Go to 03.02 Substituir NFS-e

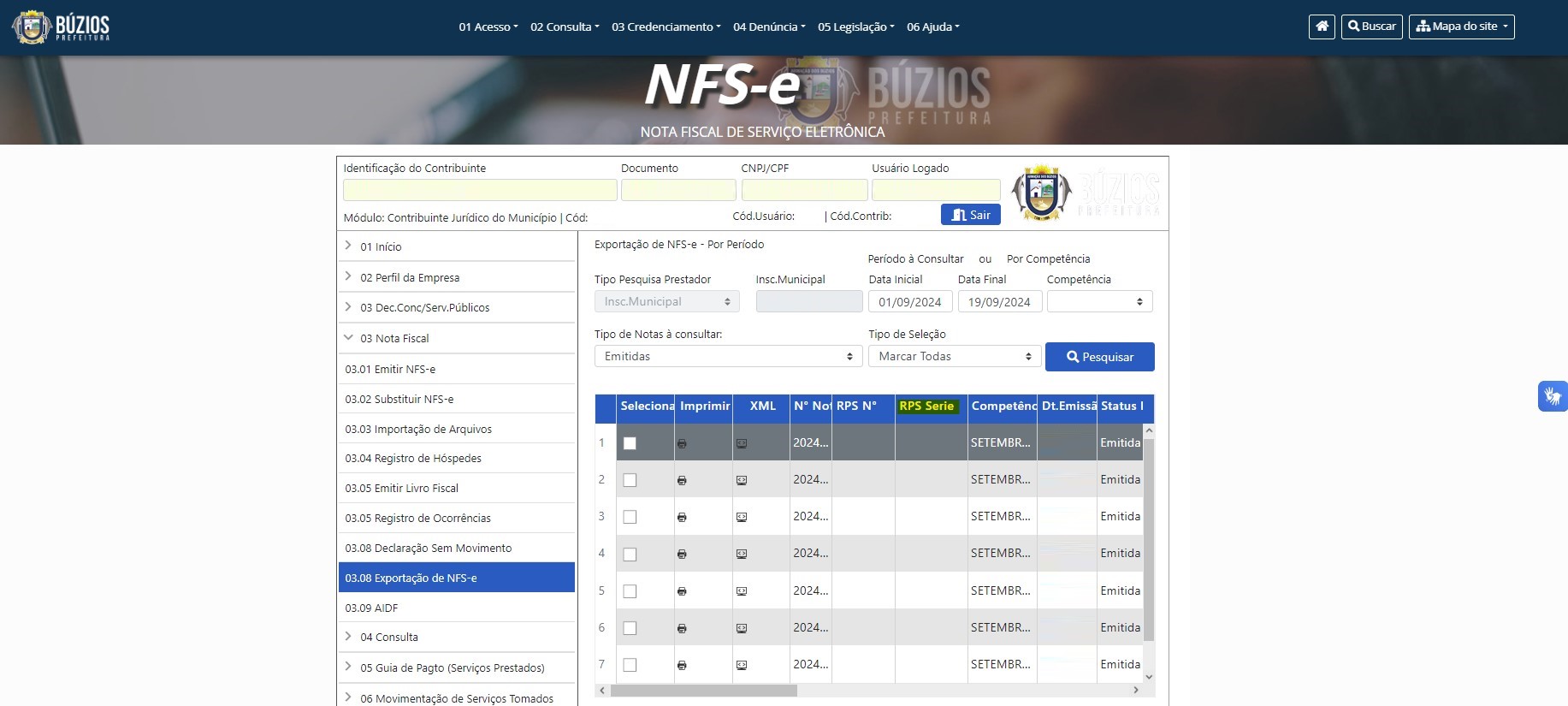coord(457,399)
